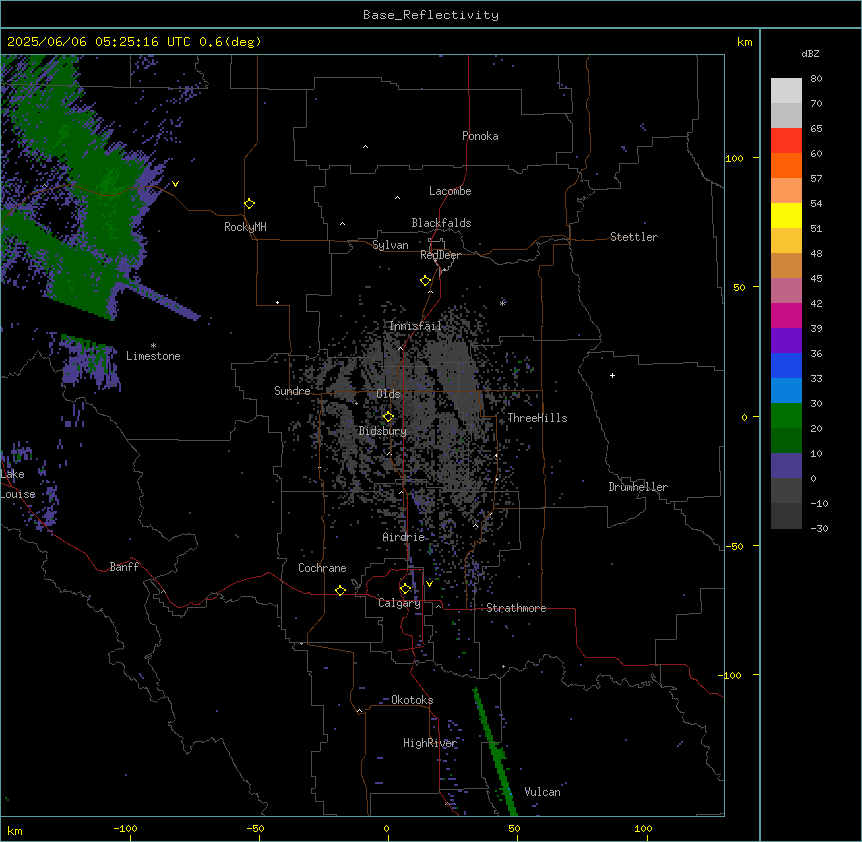Click the Stettler city label

pyautogui.click(x=634, y=237)
